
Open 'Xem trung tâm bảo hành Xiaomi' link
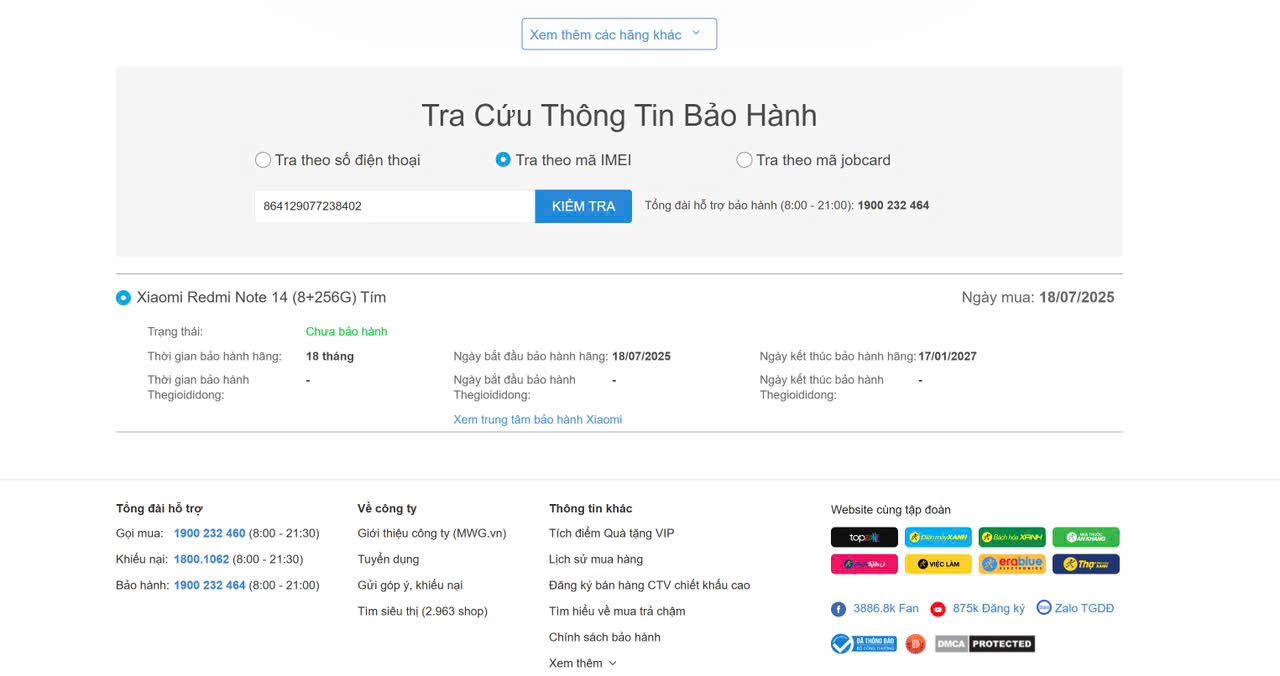[x=537, y=420]
